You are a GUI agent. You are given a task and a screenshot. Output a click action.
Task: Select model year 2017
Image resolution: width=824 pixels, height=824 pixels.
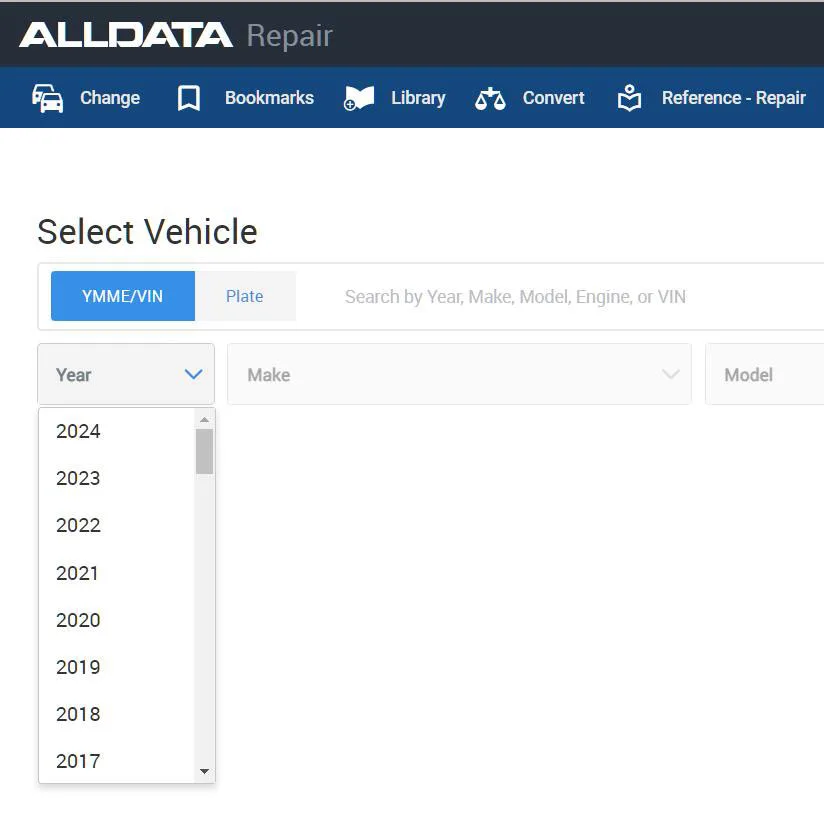(x=79, y=761)
